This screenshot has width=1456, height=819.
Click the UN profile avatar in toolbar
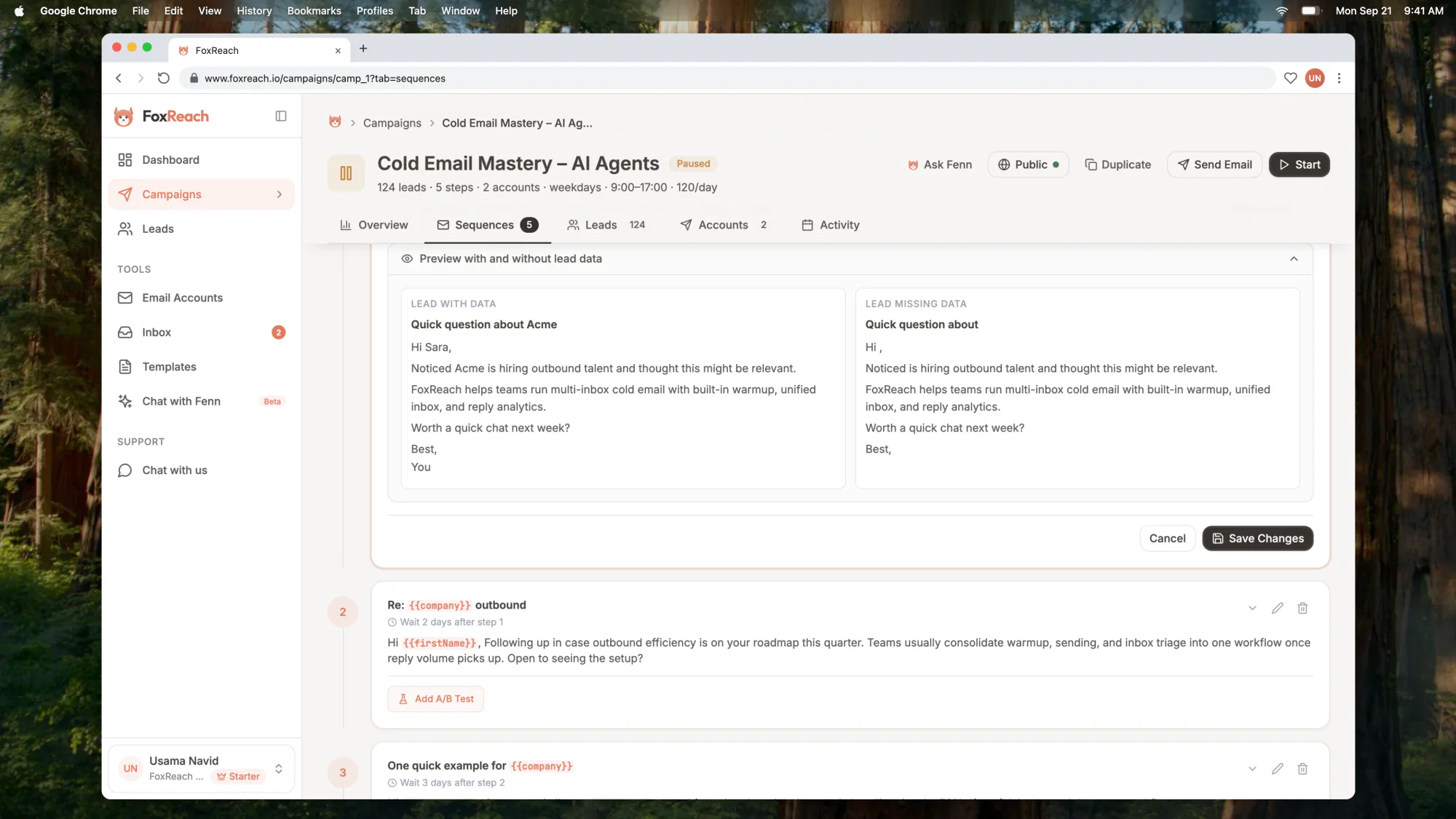(1315, 78)
